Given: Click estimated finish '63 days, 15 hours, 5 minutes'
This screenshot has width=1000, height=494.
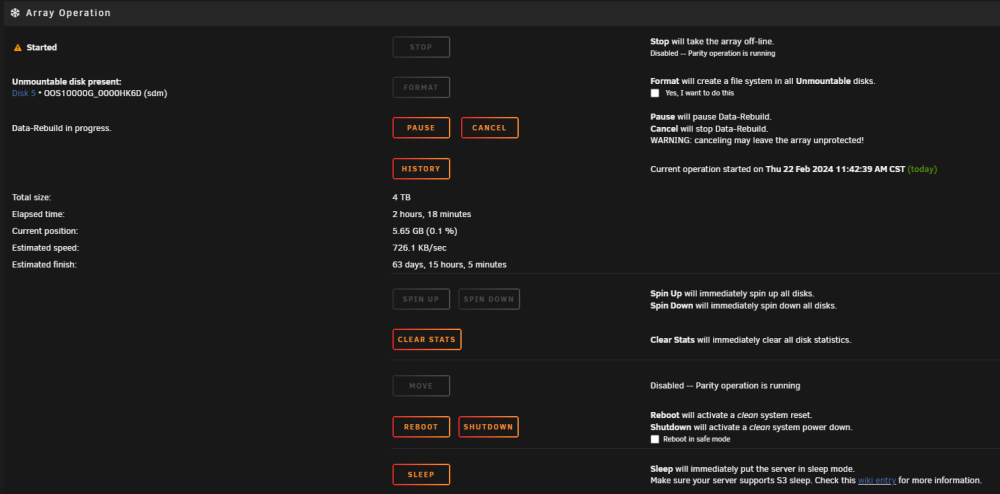Looking at the screenshot, I should coord(450,264).
